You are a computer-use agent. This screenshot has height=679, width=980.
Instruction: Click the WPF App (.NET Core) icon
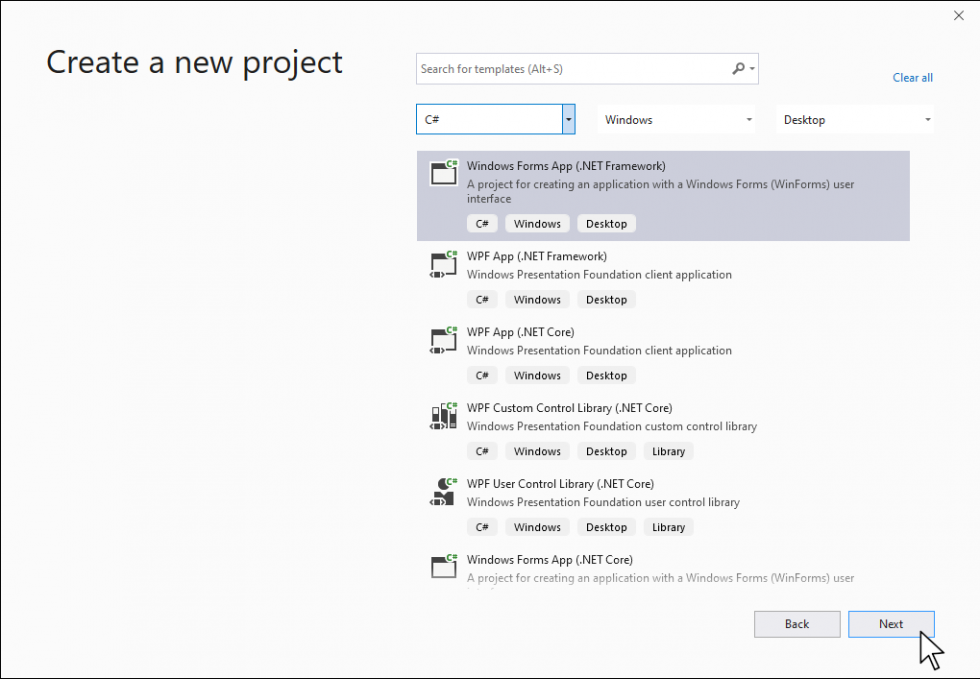[x=443, y=340]
